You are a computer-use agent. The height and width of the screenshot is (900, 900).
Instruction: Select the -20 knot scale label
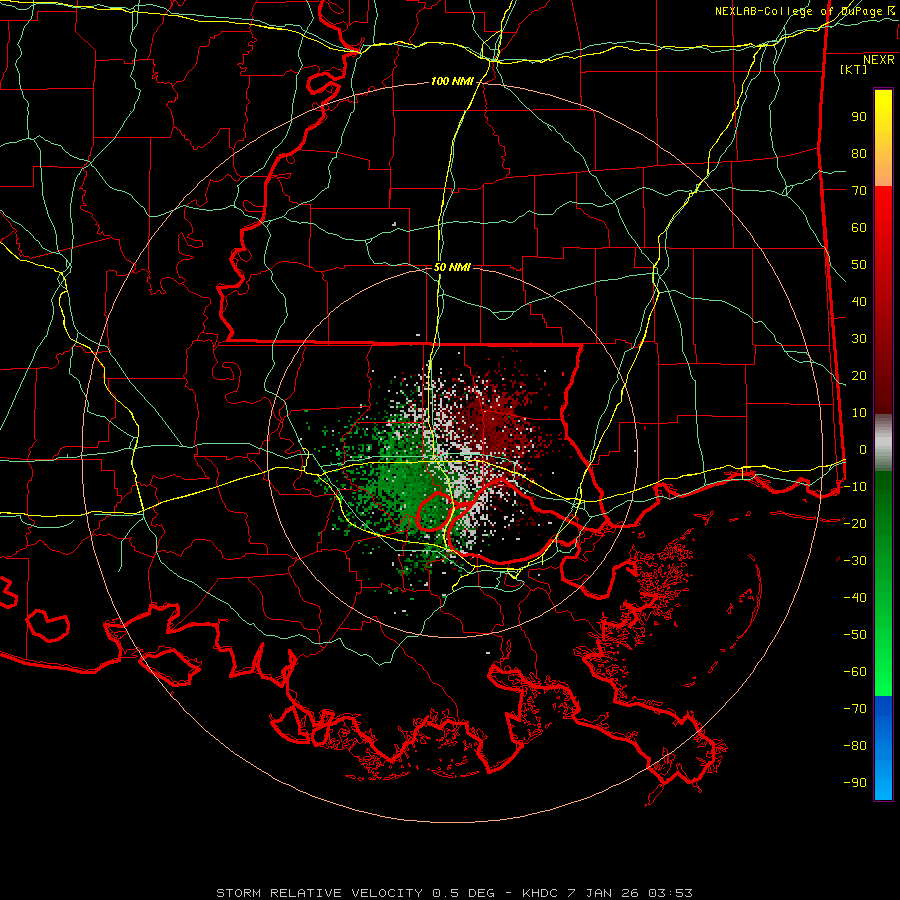855,524
